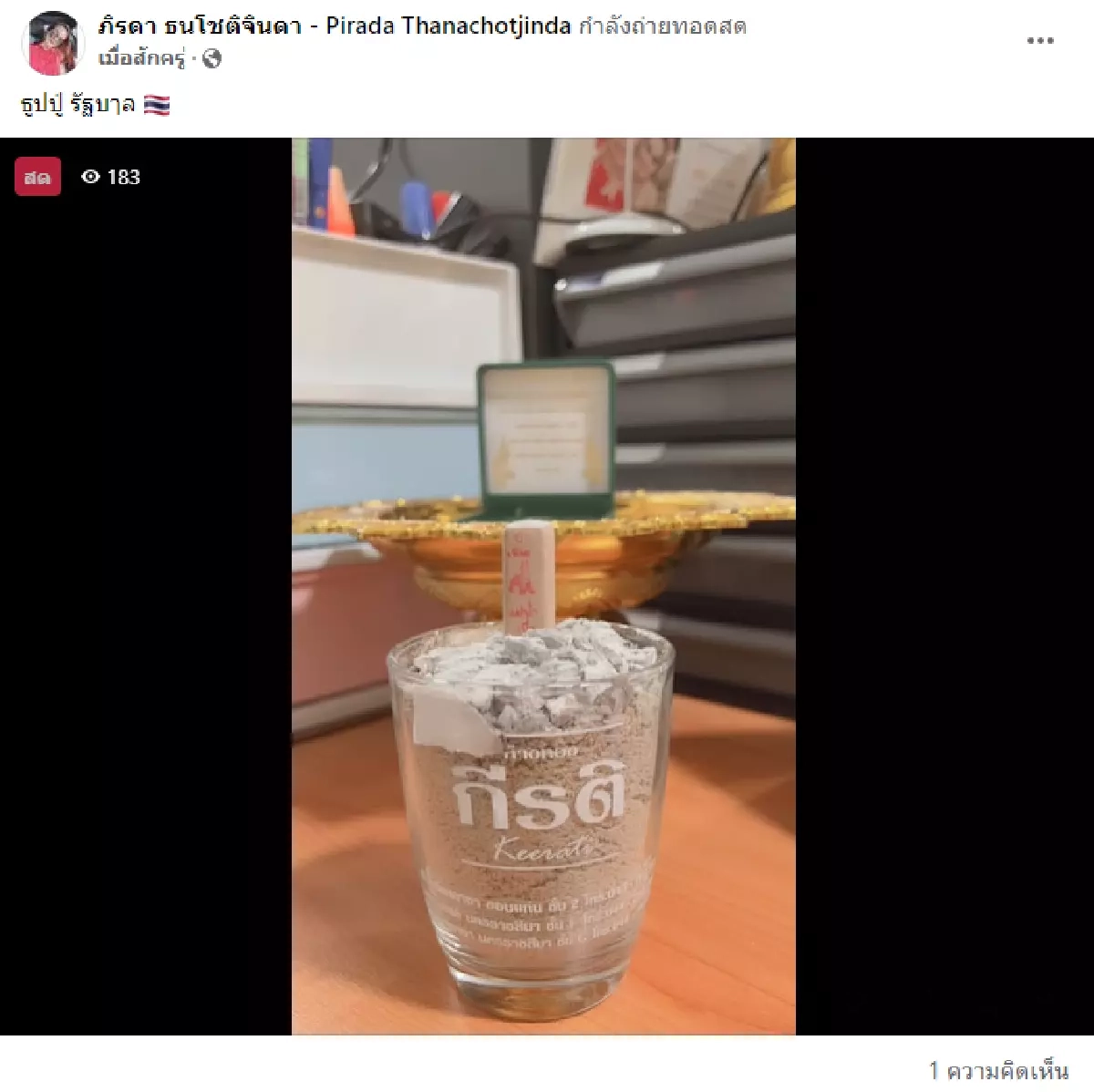
Task: Click the globe public privacy icon
Action: pos(212,59)
